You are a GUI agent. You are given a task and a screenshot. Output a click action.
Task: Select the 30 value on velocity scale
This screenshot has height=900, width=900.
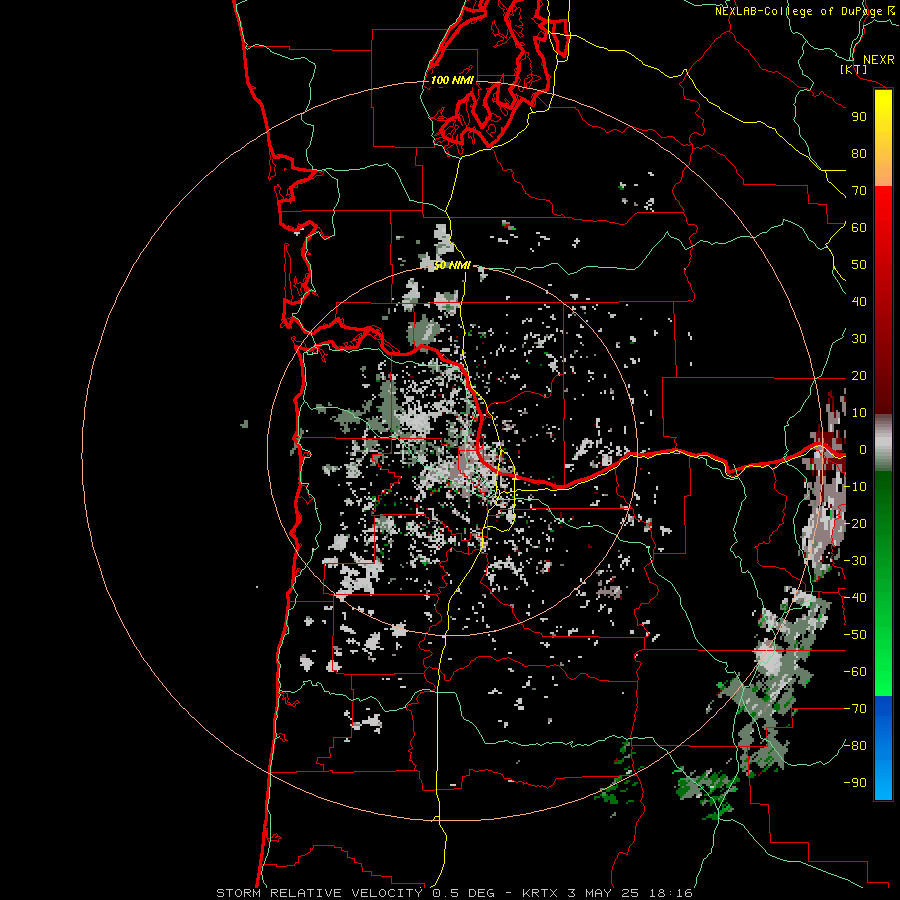coord(859,339)
